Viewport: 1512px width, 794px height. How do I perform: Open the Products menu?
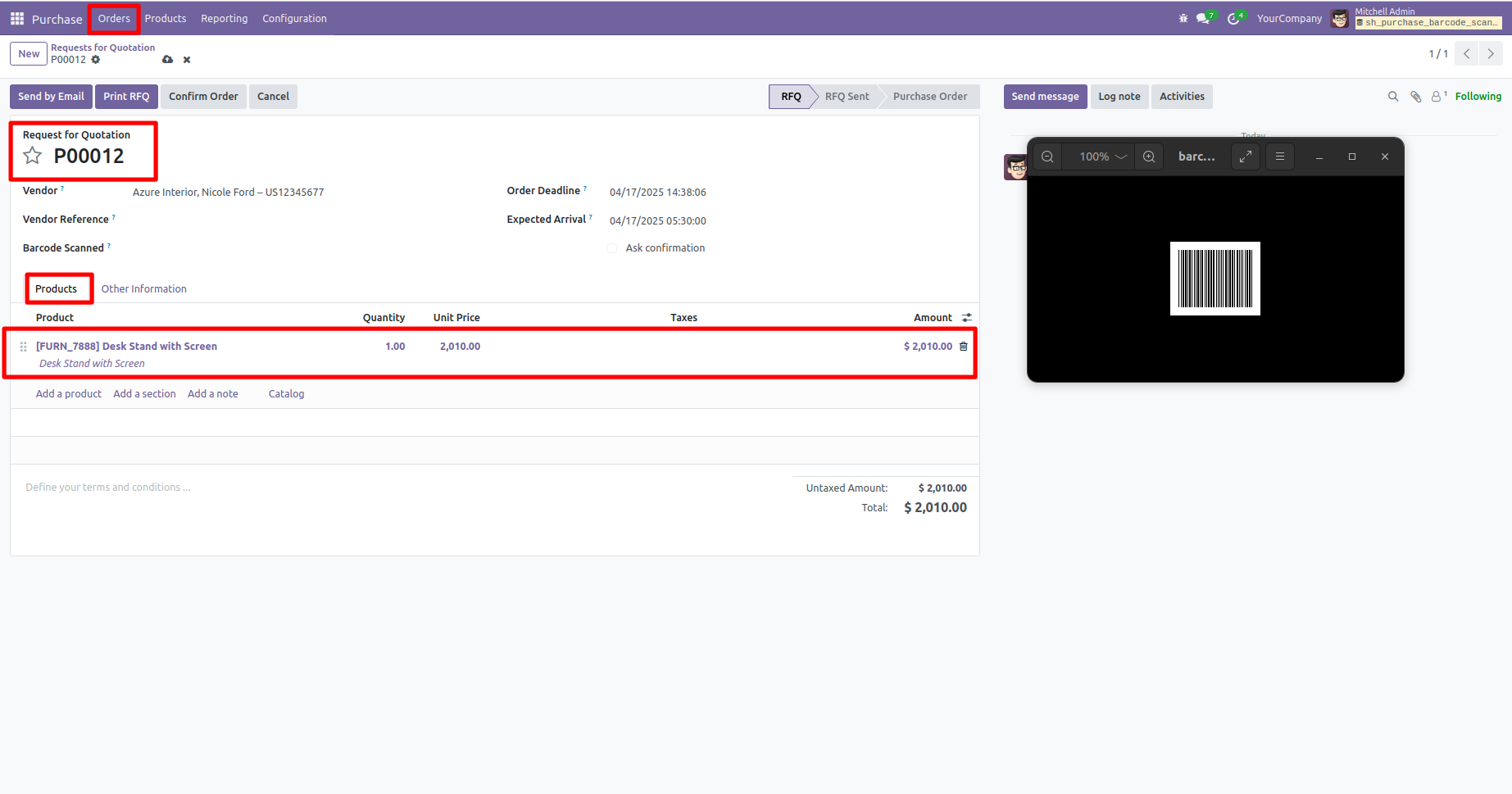point(166,18)
